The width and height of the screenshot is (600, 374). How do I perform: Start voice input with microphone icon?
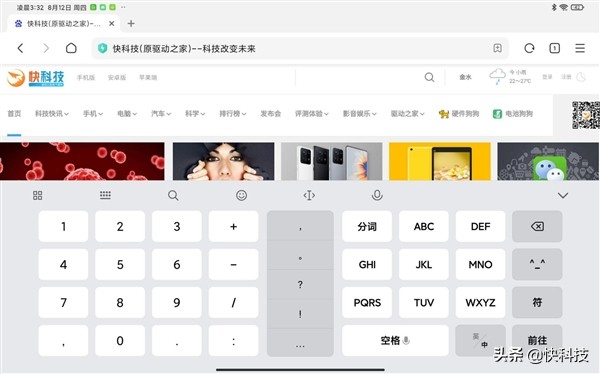(x=377, y=195)
